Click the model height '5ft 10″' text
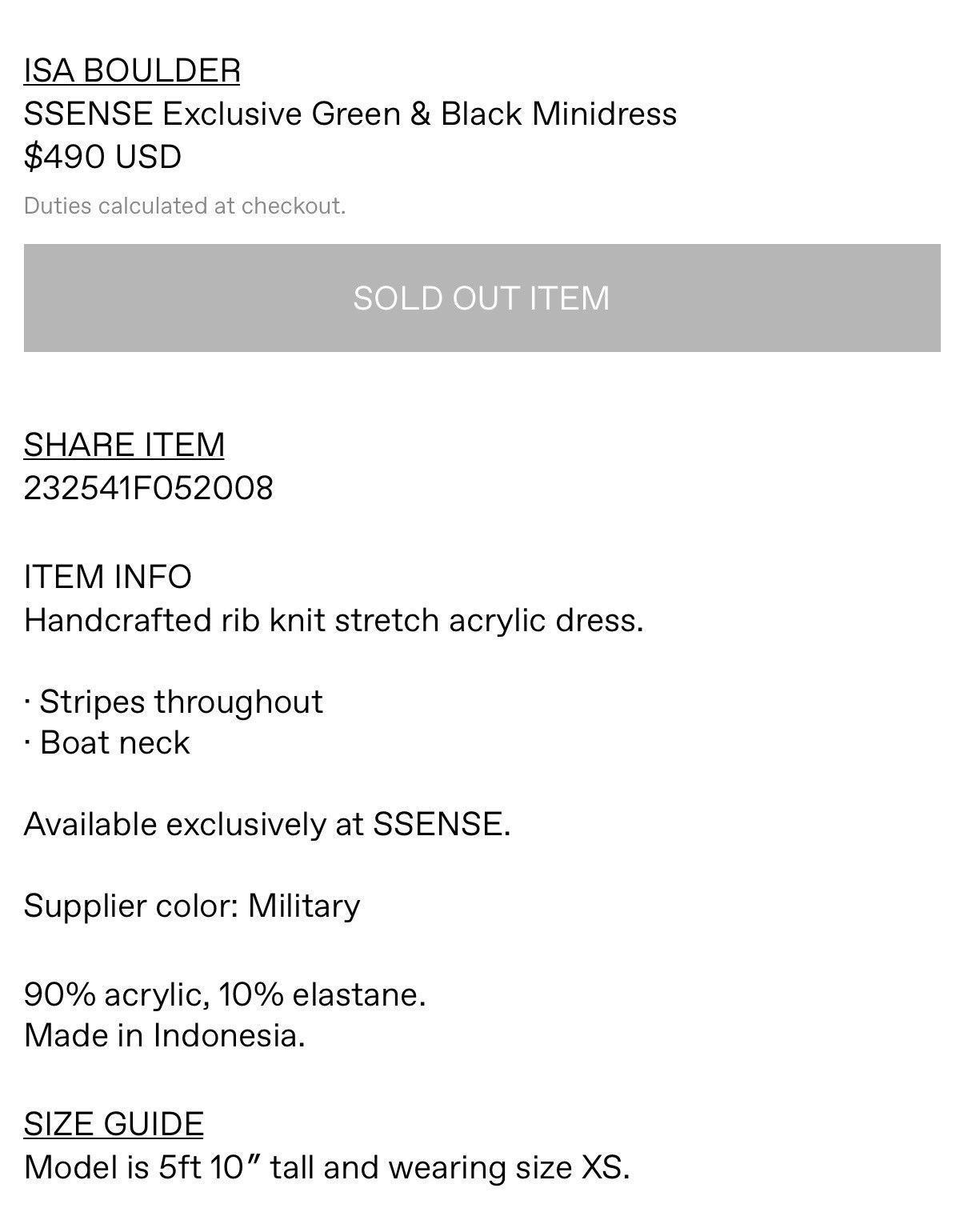The image size is (964, 1232). (210, 1167)
